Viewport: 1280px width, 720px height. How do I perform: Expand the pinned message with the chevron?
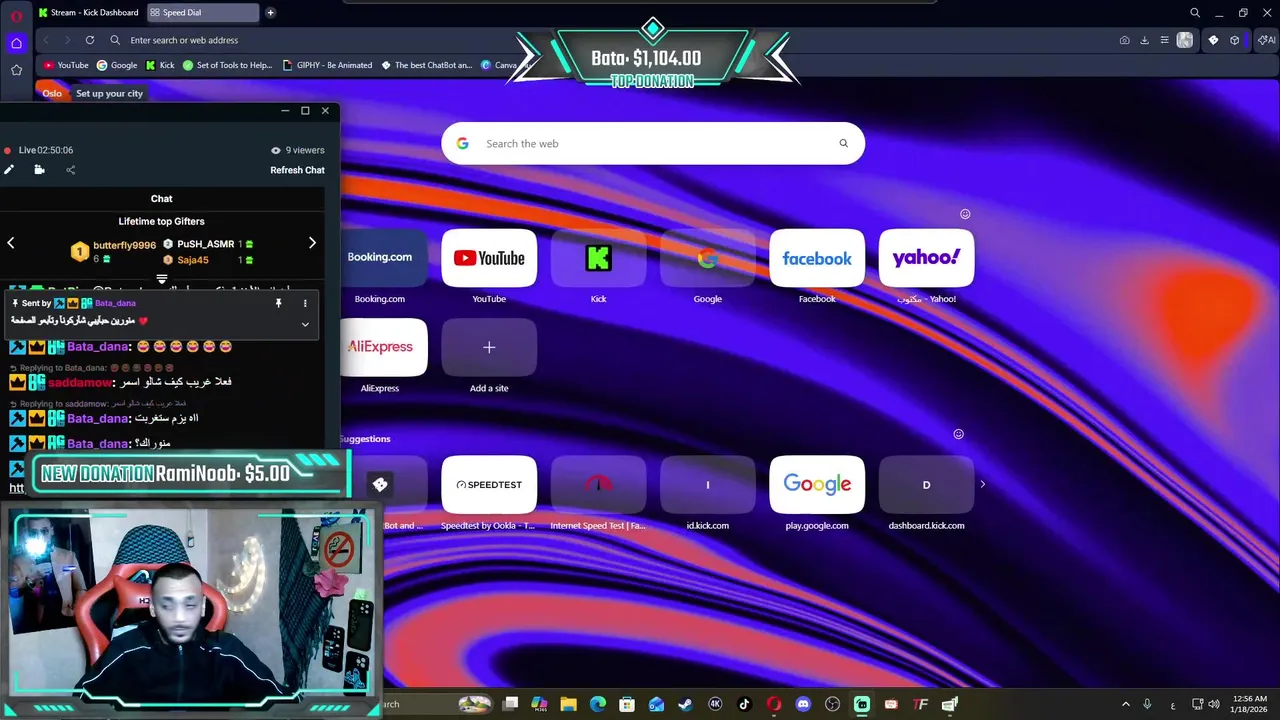point(305,324)
